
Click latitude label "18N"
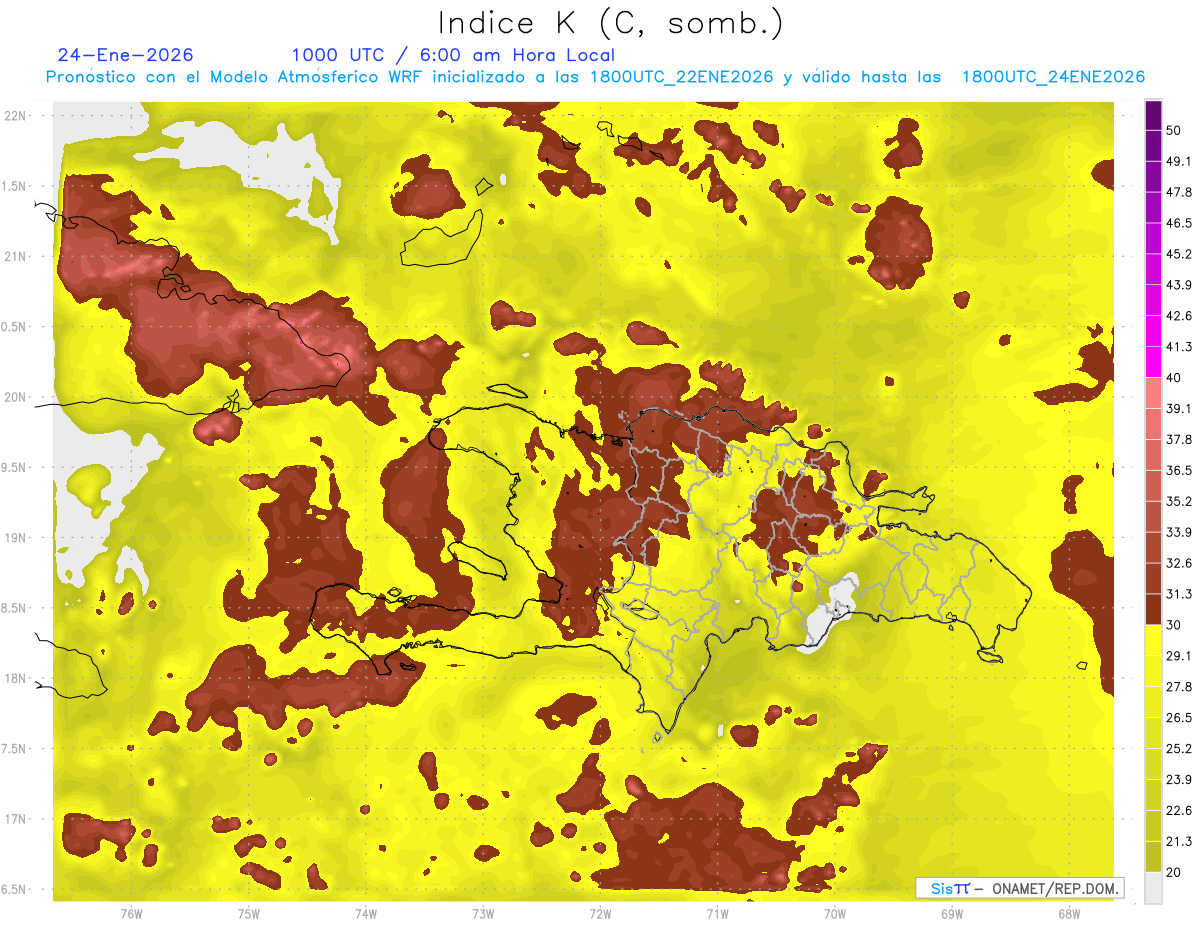pos(15,678)
